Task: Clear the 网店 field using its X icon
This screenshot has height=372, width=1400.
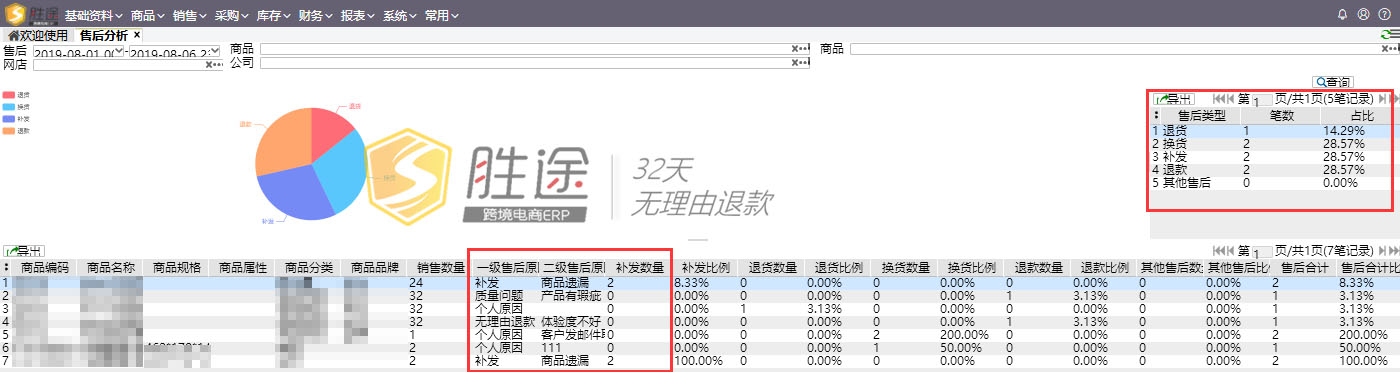Action: [210, 65]
